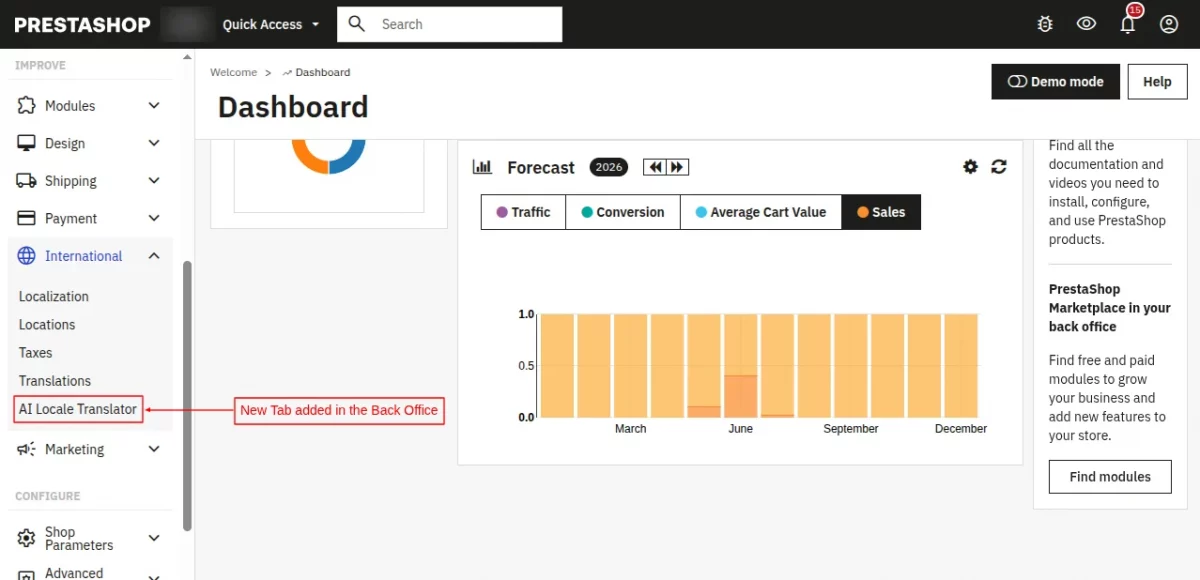
Task: Click the Design monitor icon
Action: (x=27, y=143)
